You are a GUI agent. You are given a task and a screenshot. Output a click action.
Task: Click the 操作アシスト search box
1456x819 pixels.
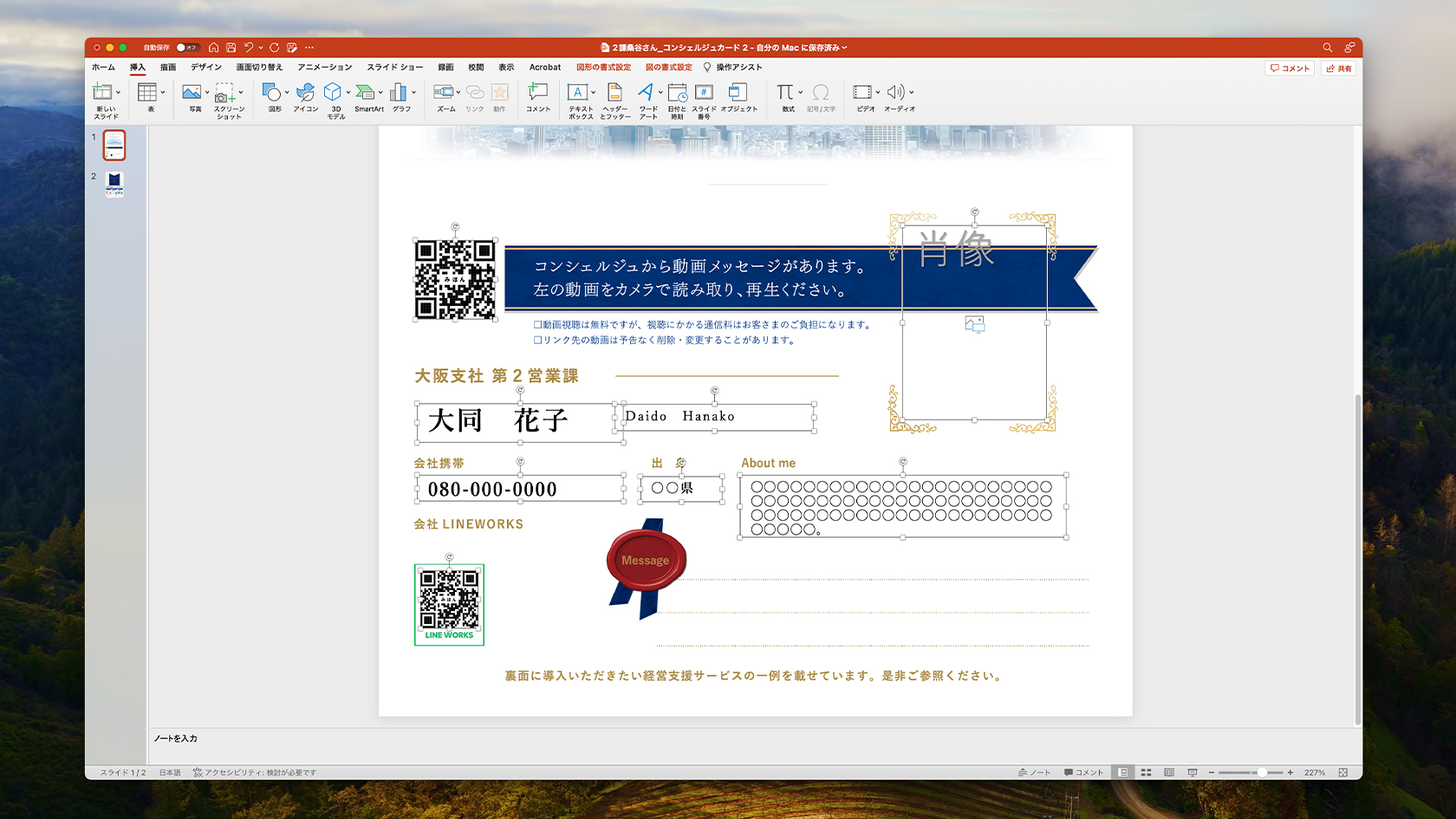(x=733, y=67)
